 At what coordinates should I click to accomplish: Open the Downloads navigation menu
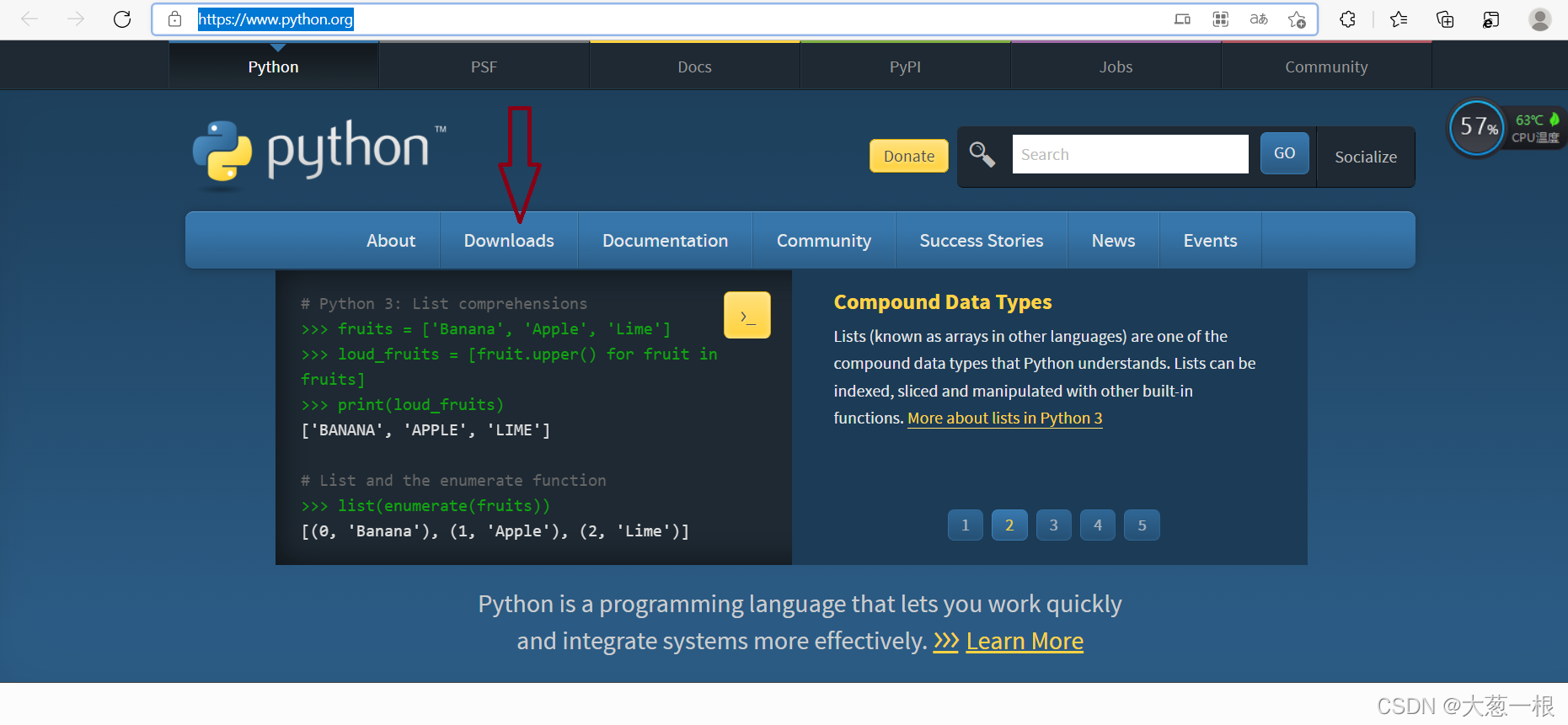(509, 241)
